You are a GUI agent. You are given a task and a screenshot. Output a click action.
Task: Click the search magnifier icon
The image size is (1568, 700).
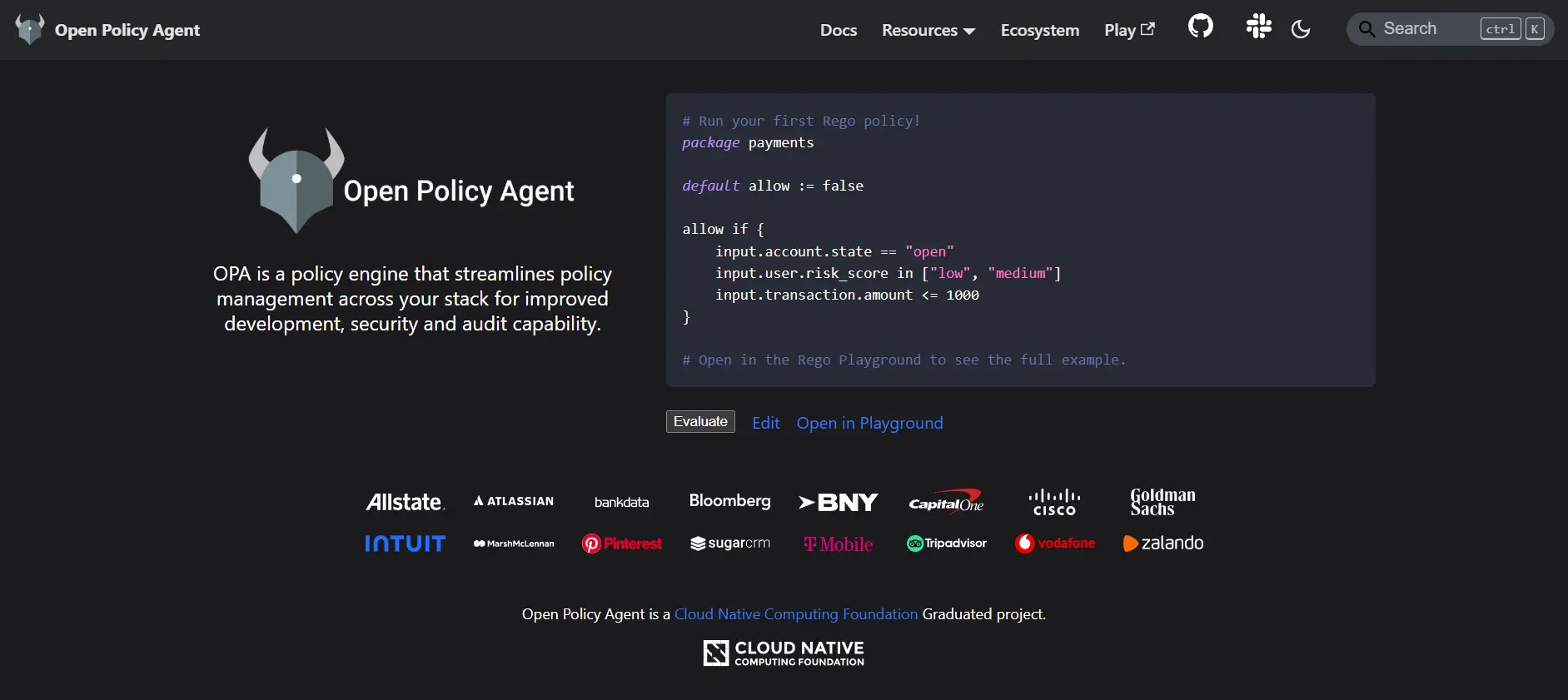(x=1366, y=29)
